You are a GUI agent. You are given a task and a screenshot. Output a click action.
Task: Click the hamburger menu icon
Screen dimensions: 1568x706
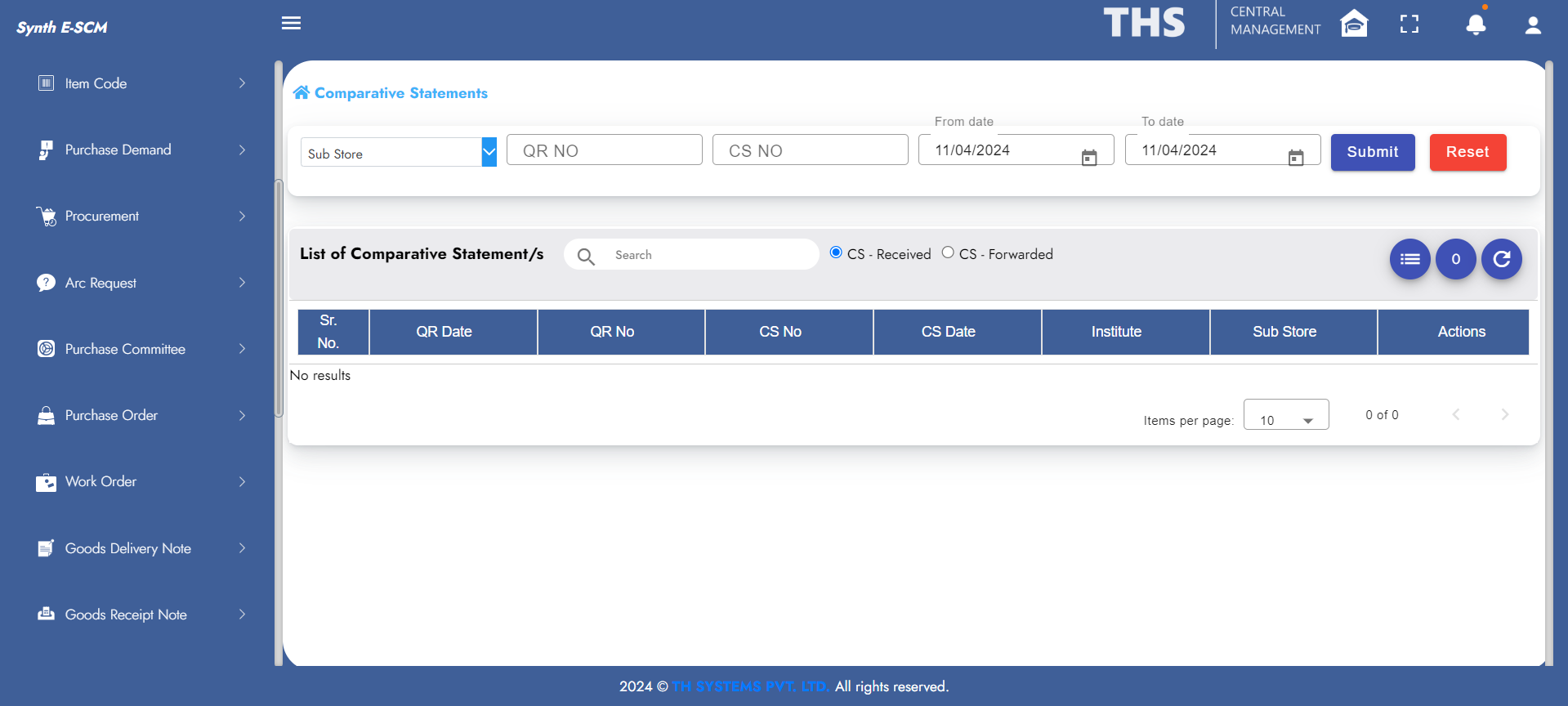pos(291,23)
